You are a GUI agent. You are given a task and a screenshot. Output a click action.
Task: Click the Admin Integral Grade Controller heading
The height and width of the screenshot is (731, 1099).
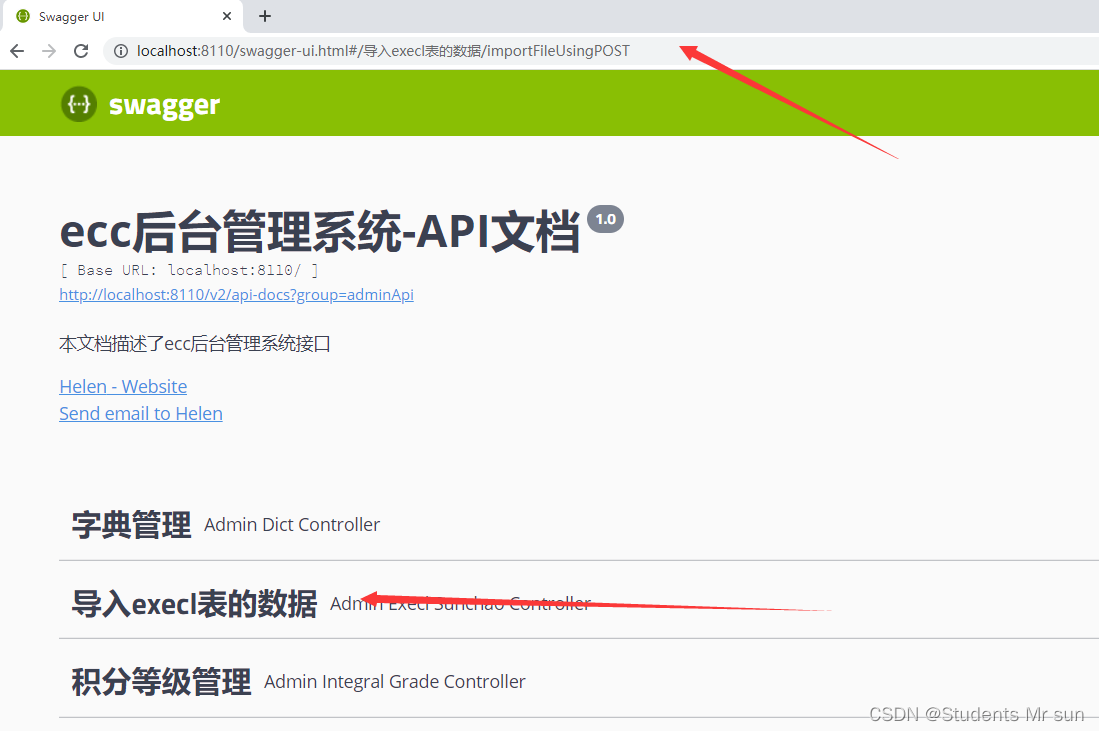(x=394, y=681)
